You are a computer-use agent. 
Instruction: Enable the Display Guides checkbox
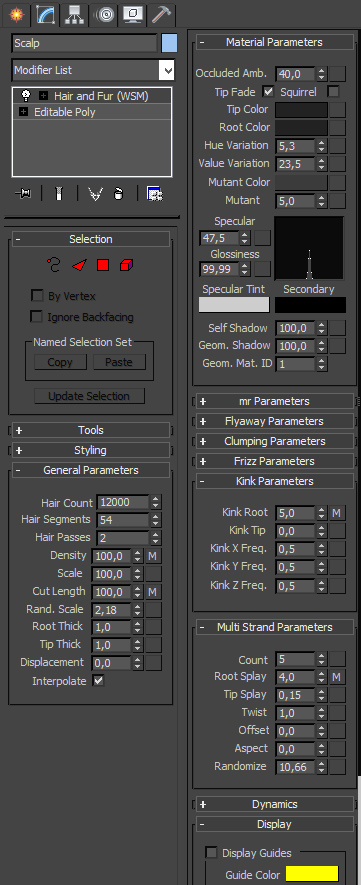(212, 852)
